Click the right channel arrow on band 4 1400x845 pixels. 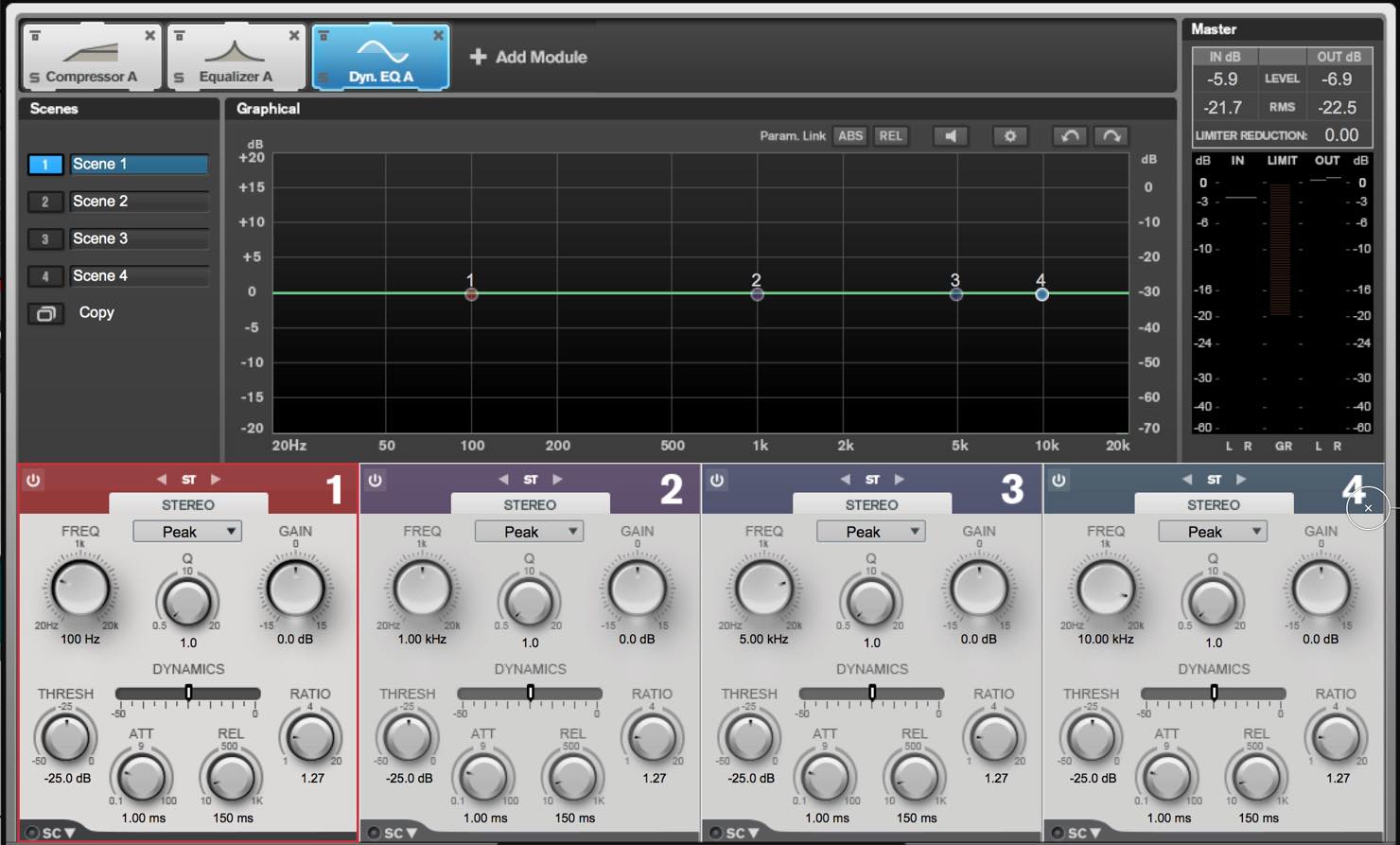(x=1241, y=480)
